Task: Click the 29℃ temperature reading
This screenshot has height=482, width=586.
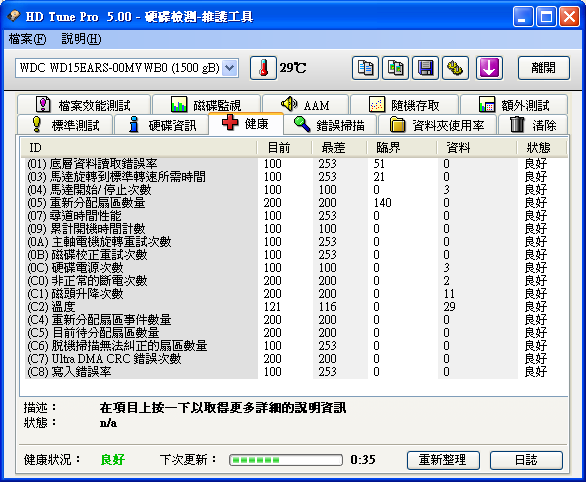Action: point(293,68)
